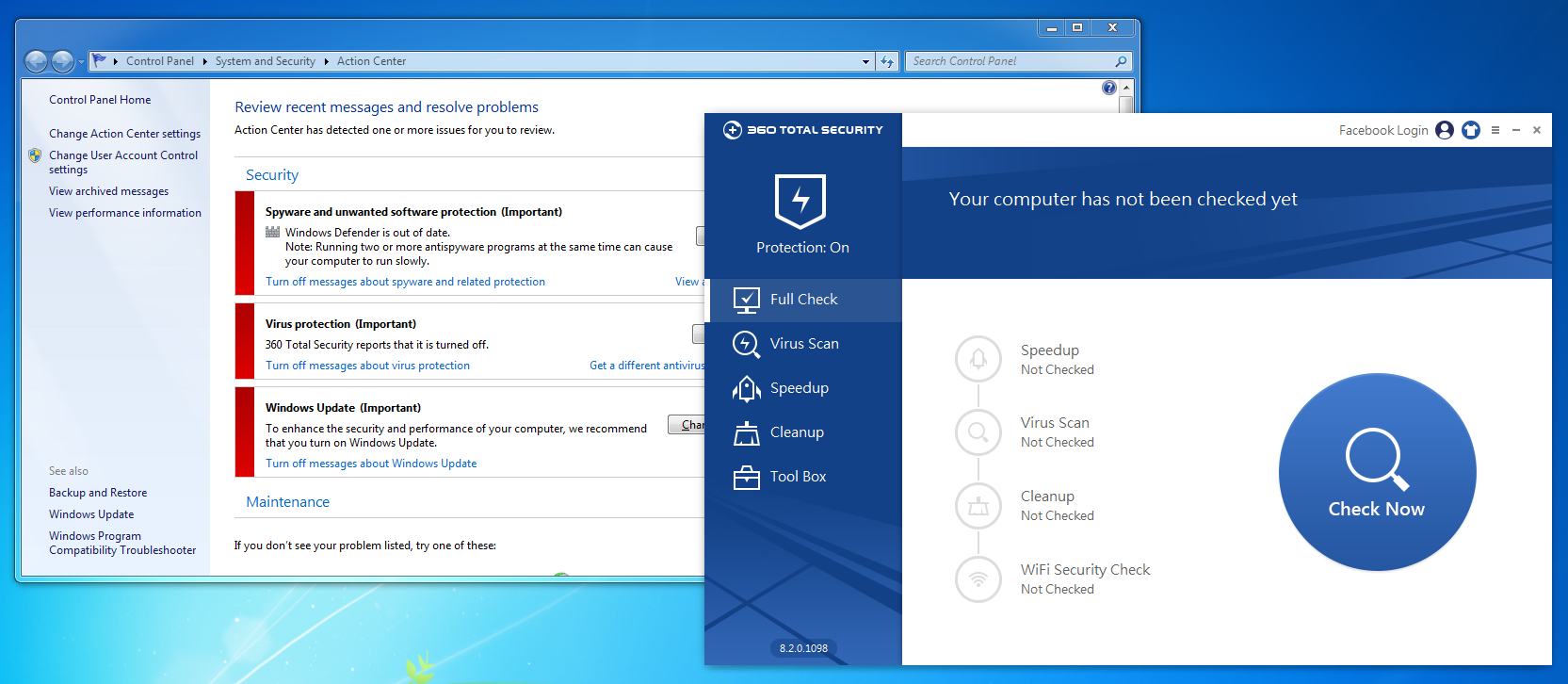Click the Control Panel refresh icon
The height and width of the screenshot is (684, 1568).
886,61
